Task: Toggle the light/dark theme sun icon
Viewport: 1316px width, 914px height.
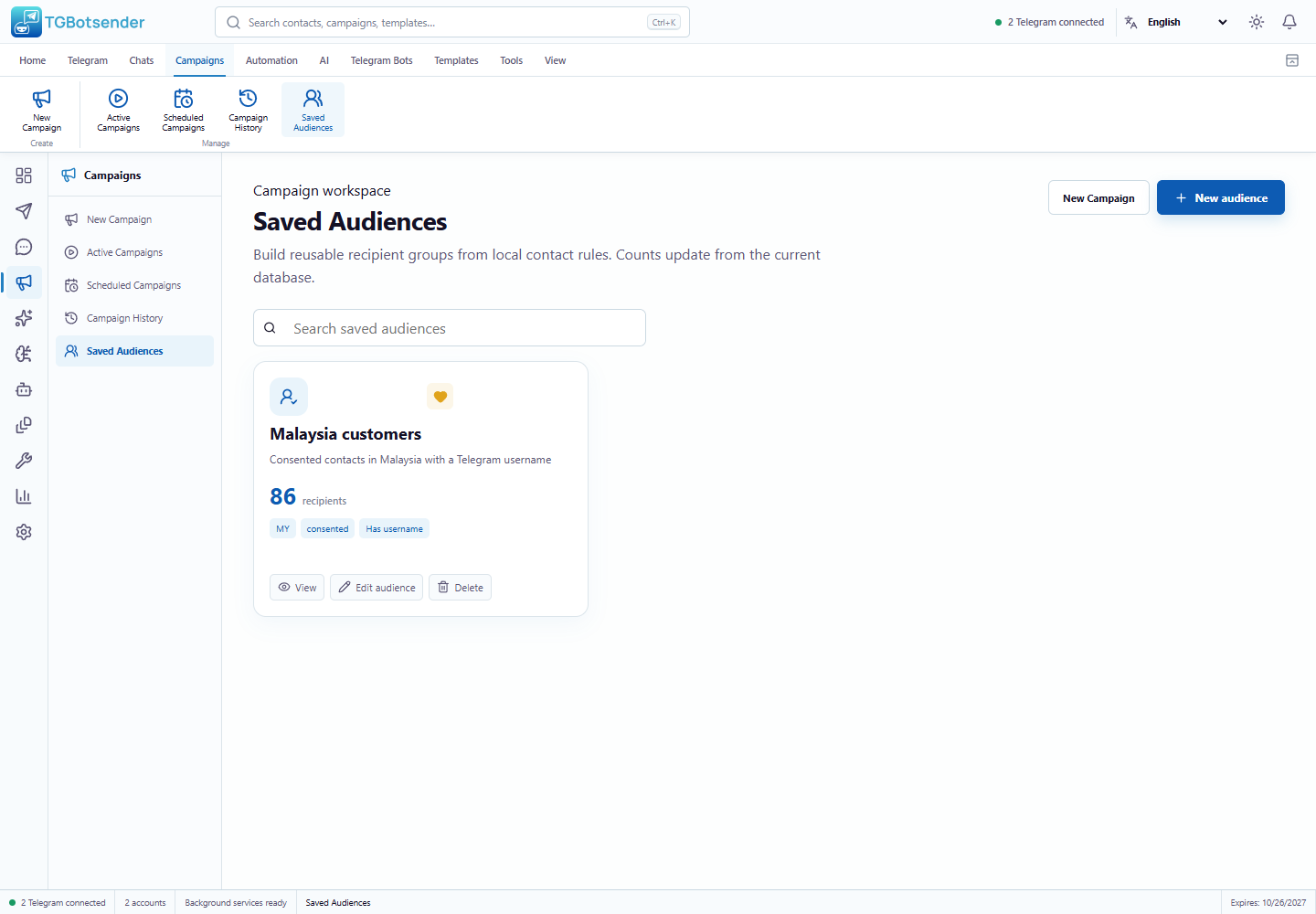Action: point(1257,22)
